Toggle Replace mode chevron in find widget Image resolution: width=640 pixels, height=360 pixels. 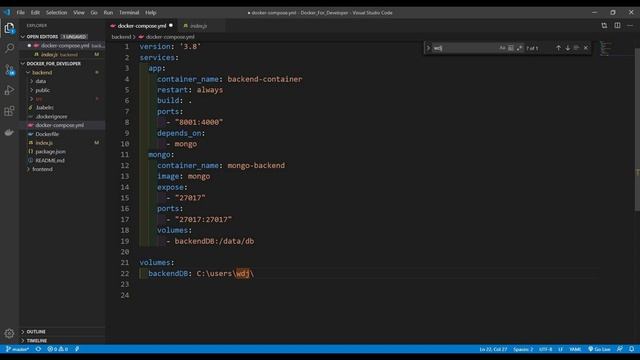pos(428,48)
